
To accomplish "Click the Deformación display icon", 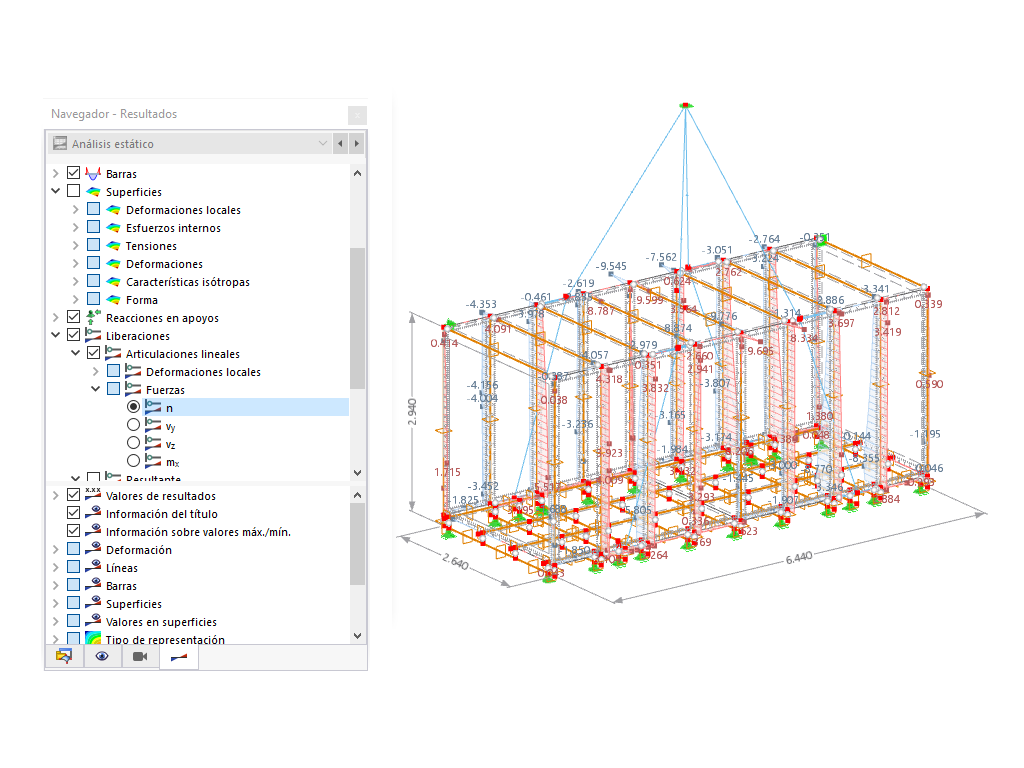I will (93, 549).
